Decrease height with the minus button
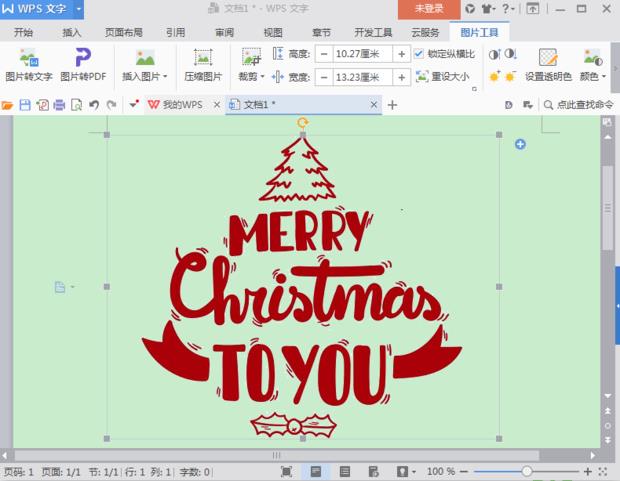This screenshot has width=620, height=481. coord(324,54)
